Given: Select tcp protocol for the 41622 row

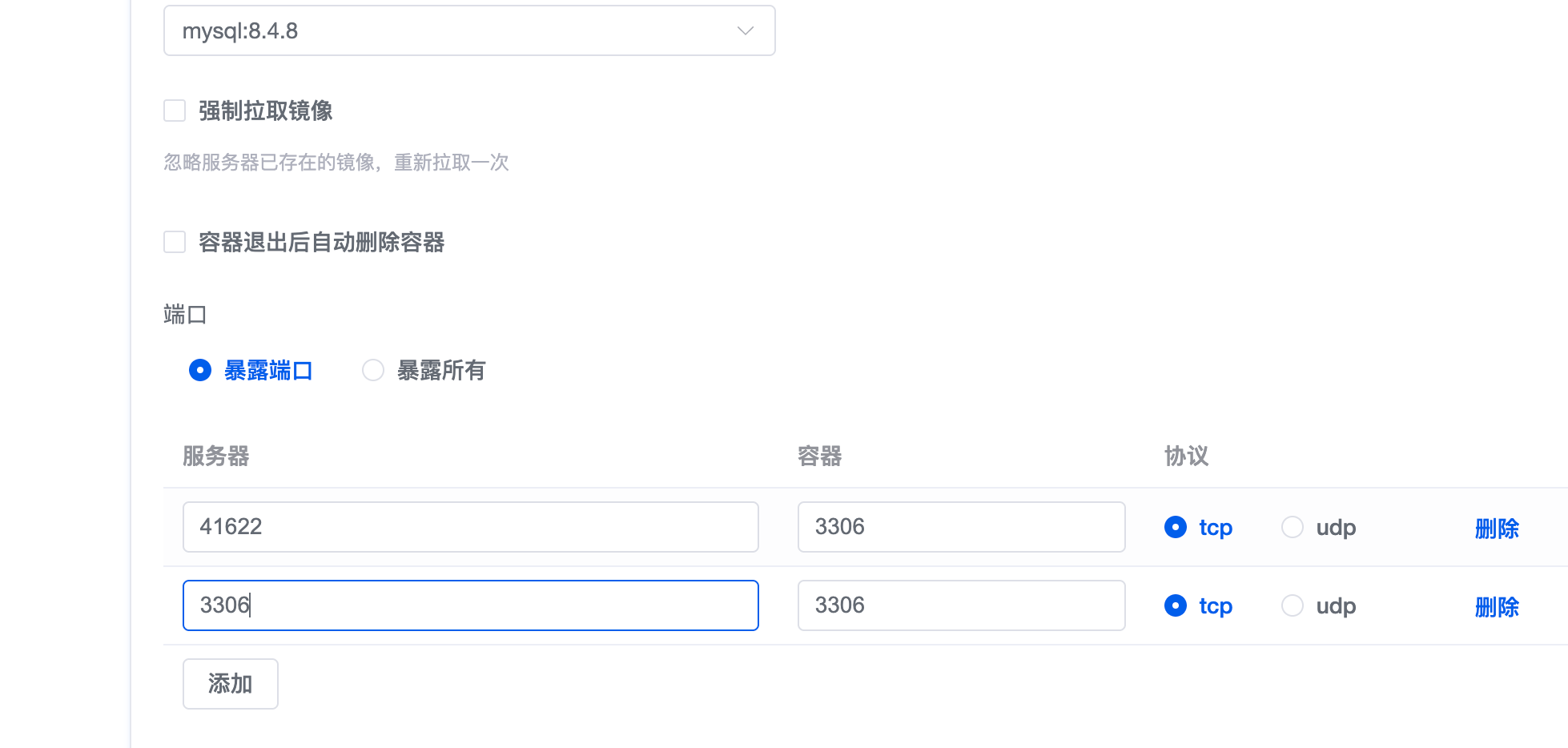Looking at the screenshot, I should [1176, 527].
